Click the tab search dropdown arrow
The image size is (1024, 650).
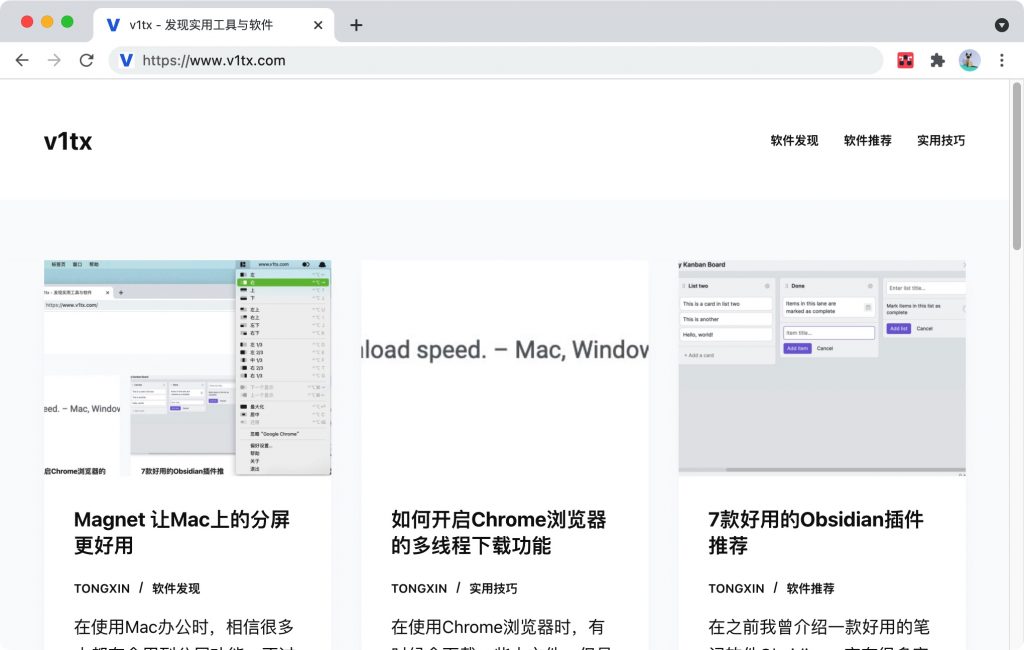pos(1001,25)
